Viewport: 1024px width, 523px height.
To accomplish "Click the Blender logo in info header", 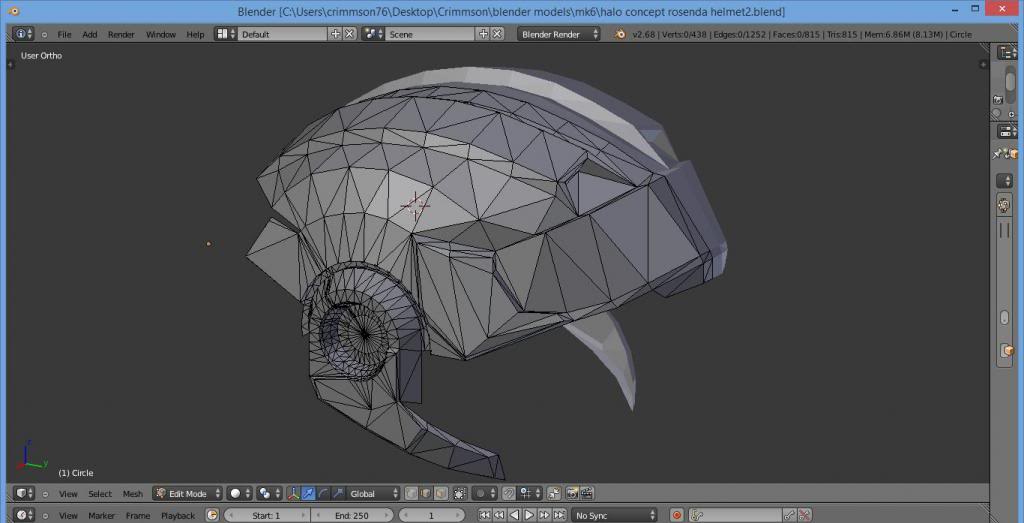I will point(620,34).
